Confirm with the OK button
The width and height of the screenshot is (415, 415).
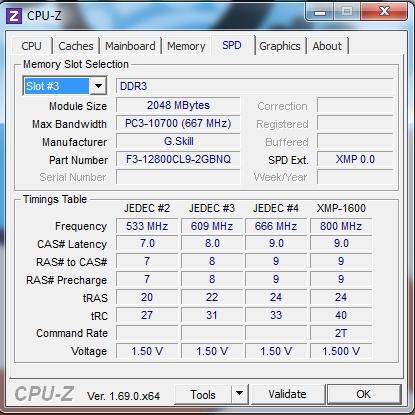(363, 394)
